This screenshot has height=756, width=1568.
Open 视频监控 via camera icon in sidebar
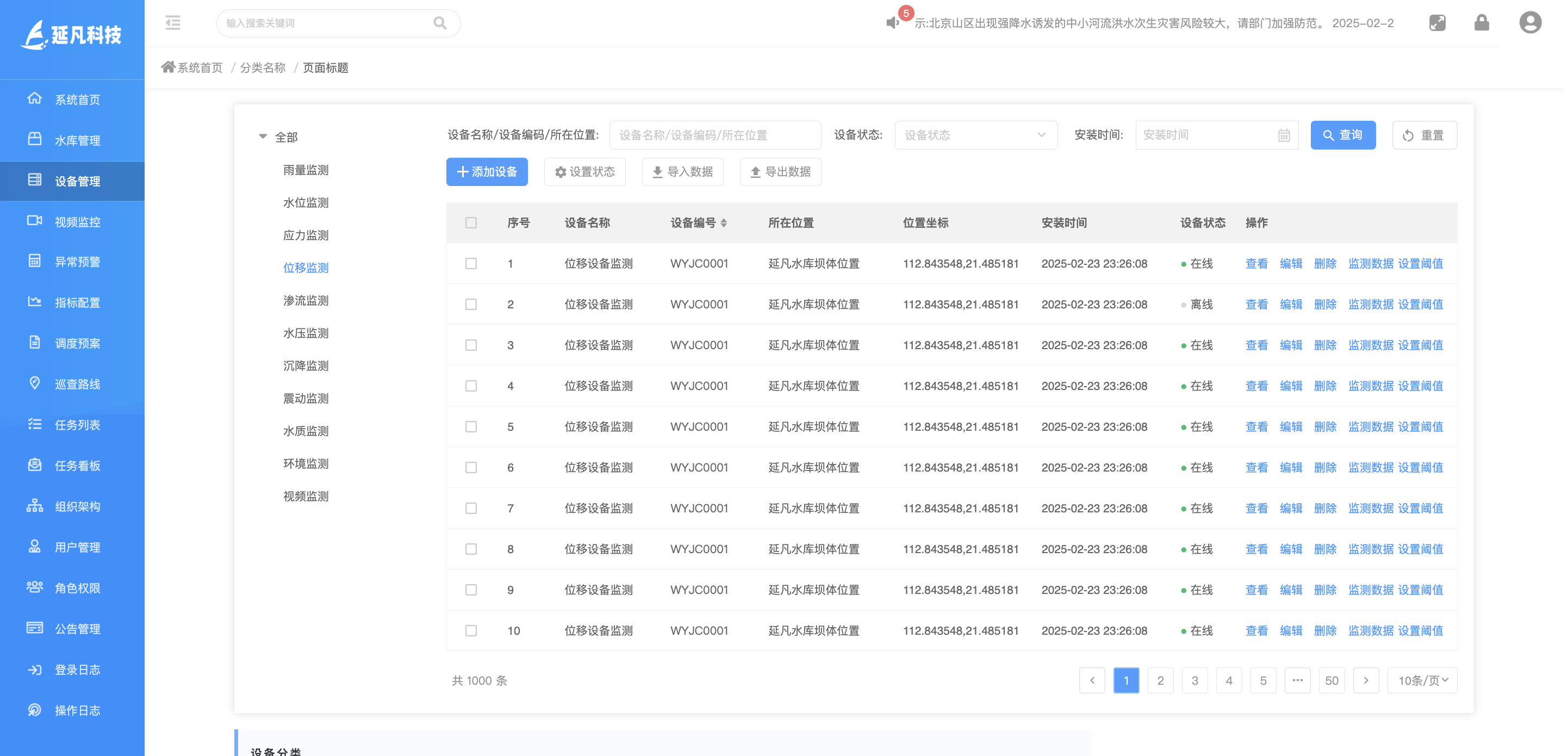coord(35,221)
